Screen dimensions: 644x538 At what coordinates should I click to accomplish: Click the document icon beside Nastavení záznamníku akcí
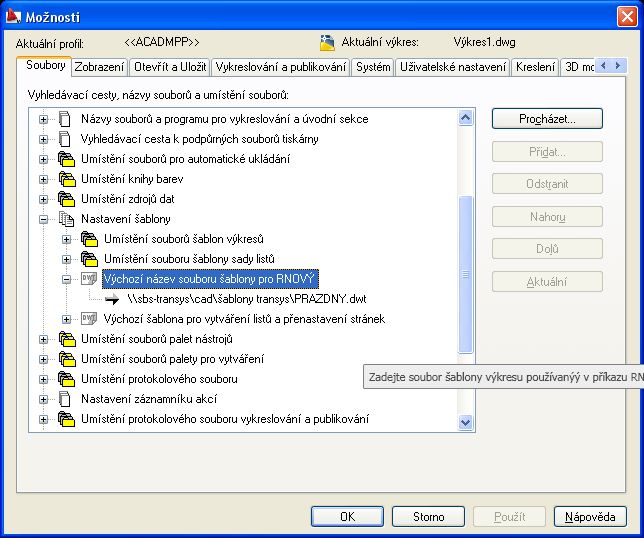coord(66,399)
